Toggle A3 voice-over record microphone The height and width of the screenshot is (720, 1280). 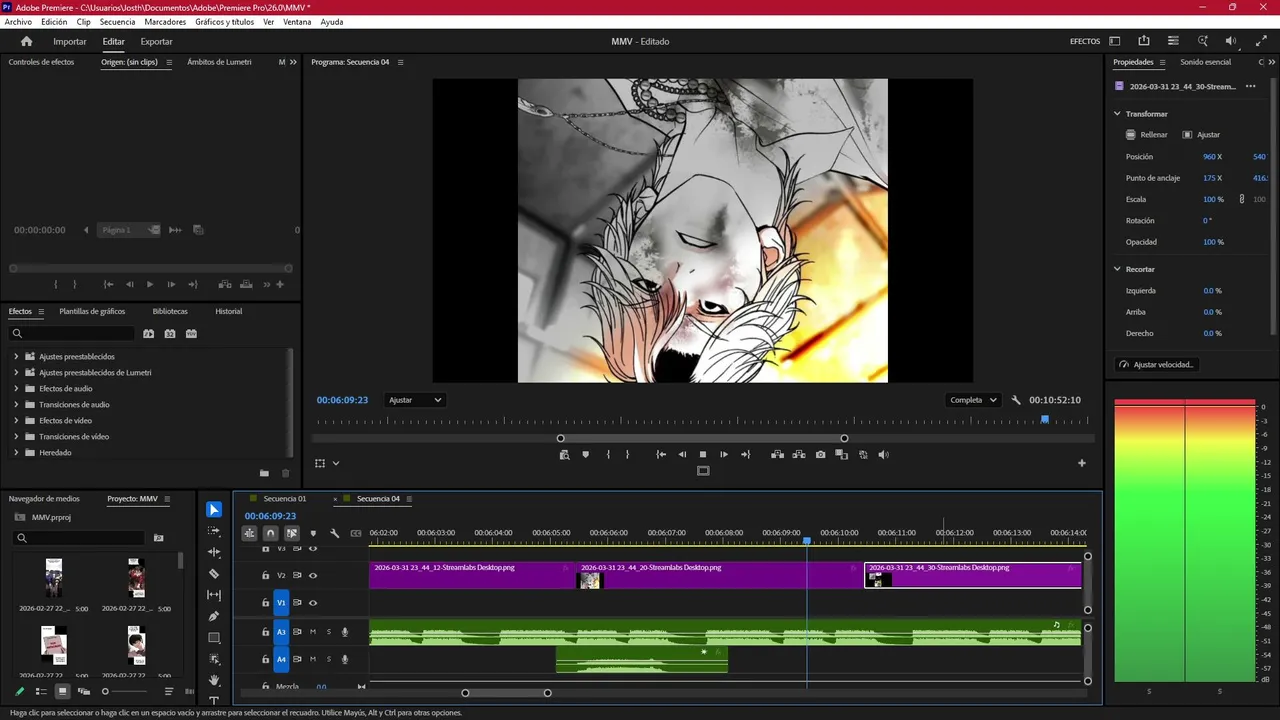[345, 632]
